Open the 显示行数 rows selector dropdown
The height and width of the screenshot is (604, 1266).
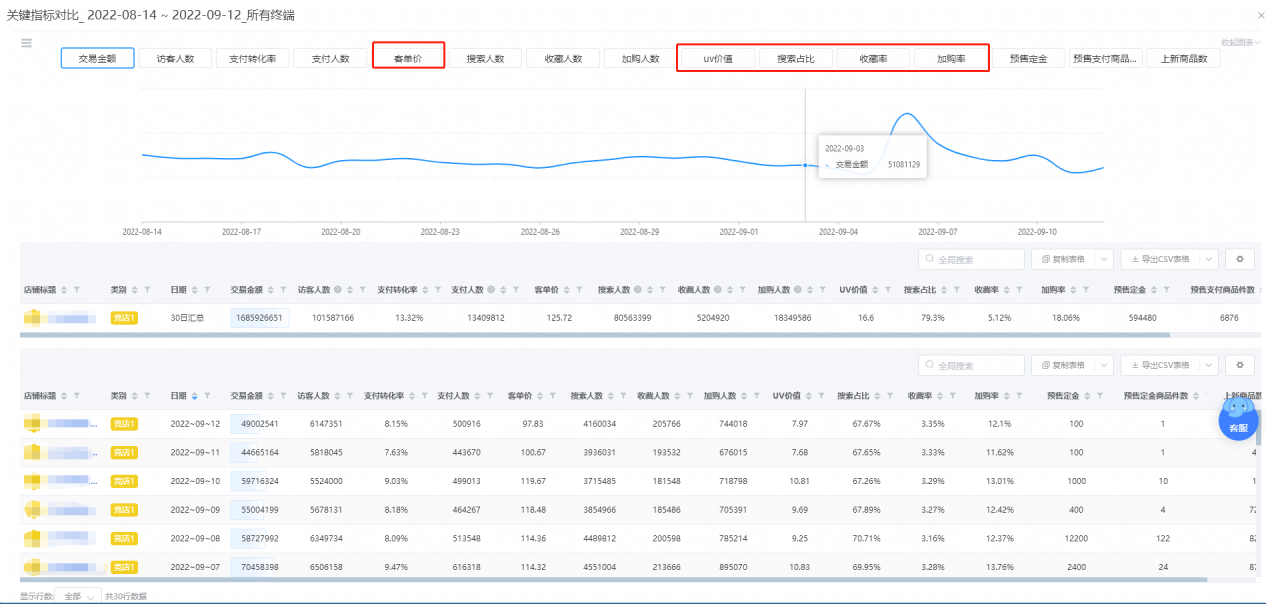tap(78, 596)
